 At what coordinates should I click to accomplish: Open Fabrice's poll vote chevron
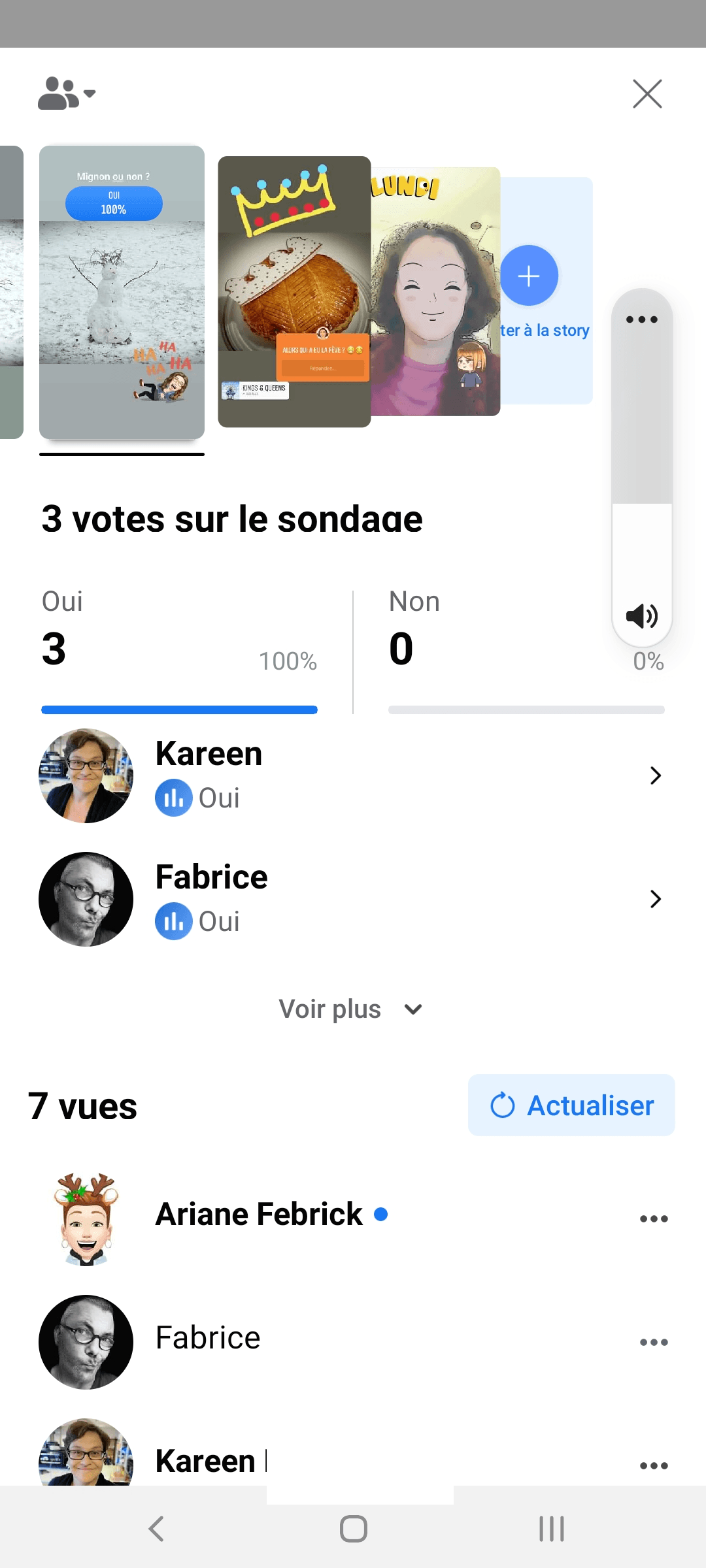coord(656,899)
